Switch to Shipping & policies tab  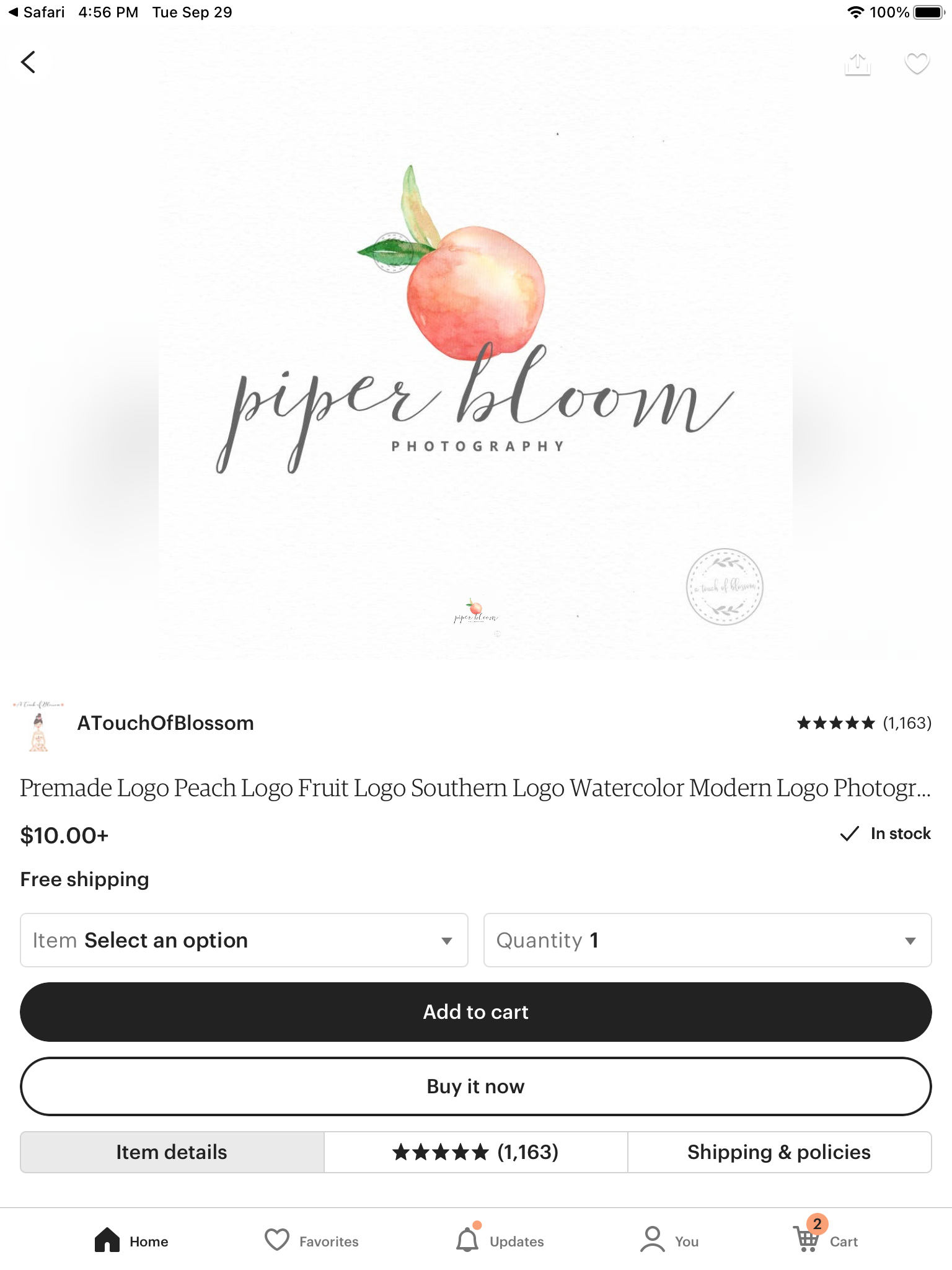pos(779,1152)
